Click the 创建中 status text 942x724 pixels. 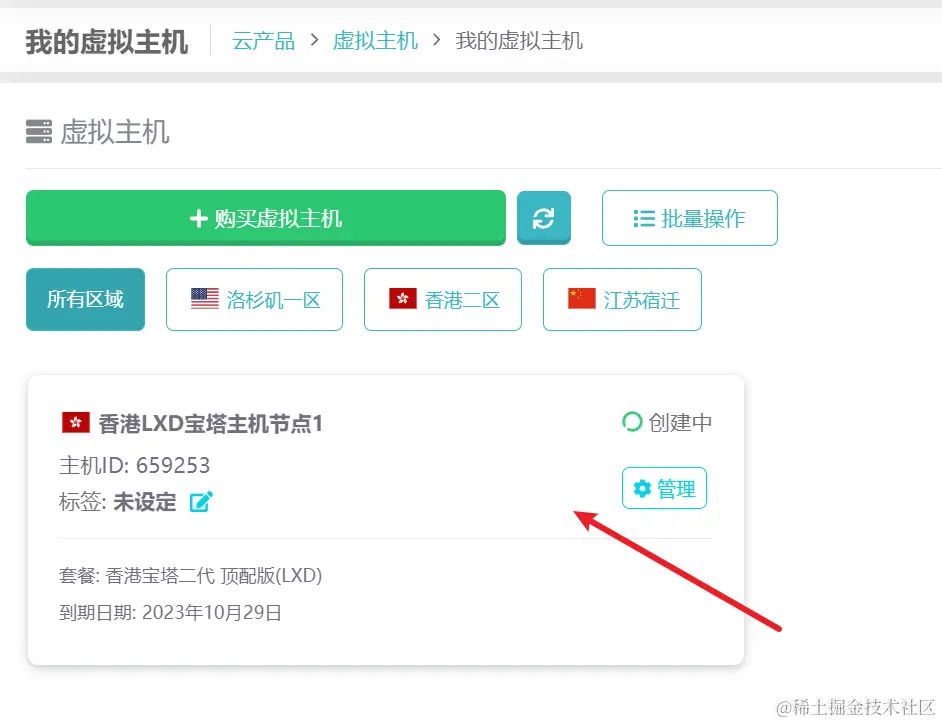tap(680, 422)
